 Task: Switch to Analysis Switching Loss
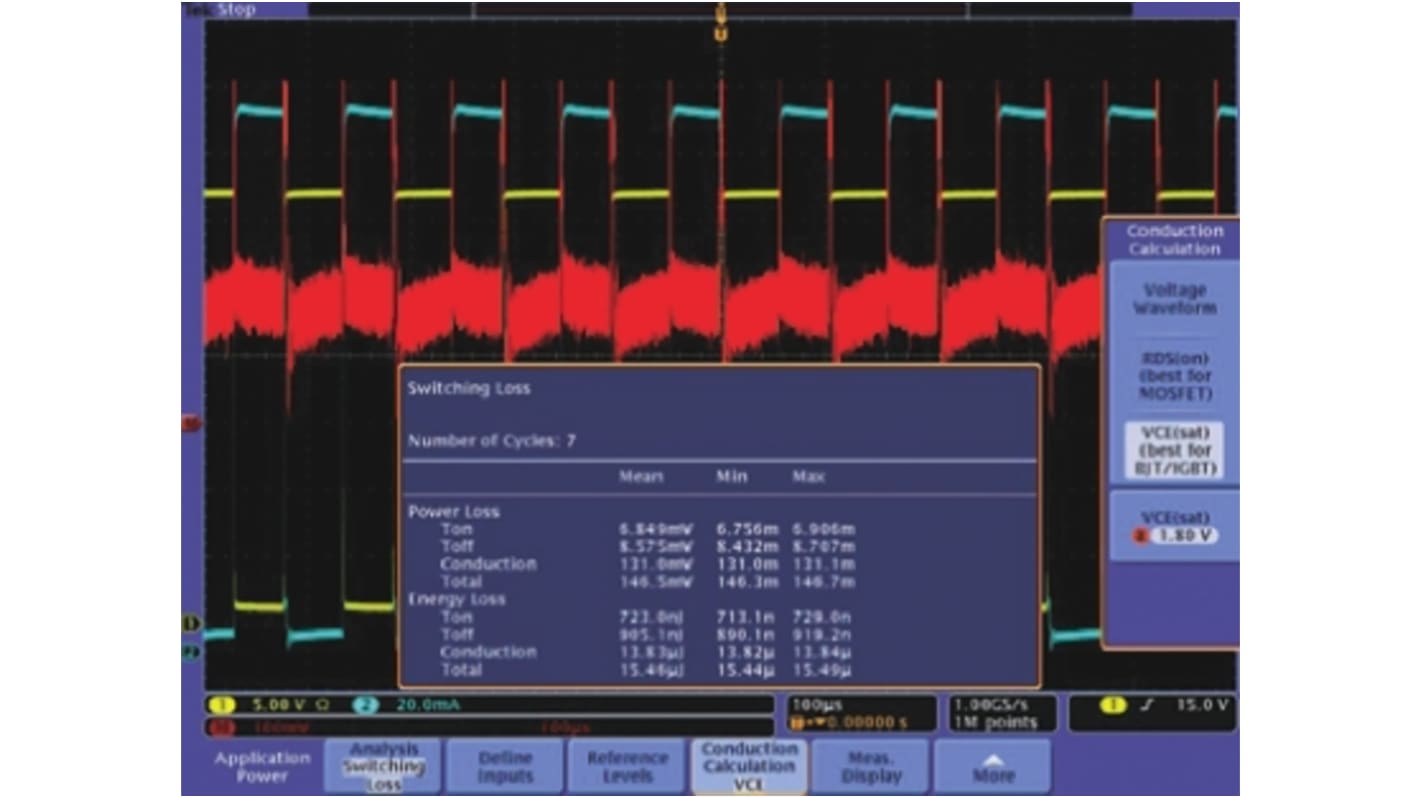pyautogui.click(x=381, y=765)
